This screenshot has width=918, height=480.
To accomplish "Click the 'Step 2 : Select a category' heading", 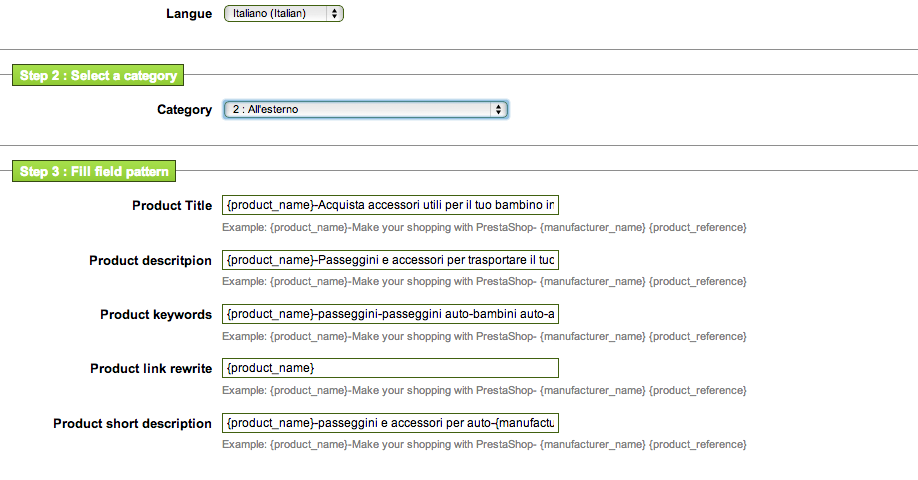I will (98, 76).
